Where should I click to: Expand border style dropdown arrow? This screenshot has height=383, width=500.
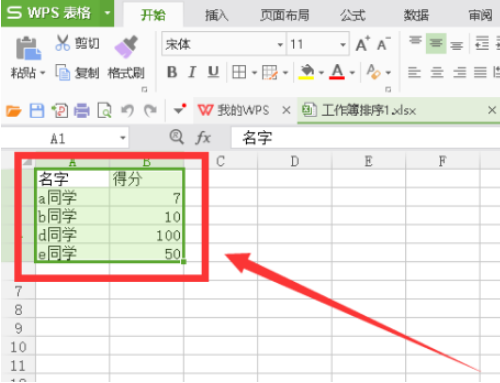point(254,72)
